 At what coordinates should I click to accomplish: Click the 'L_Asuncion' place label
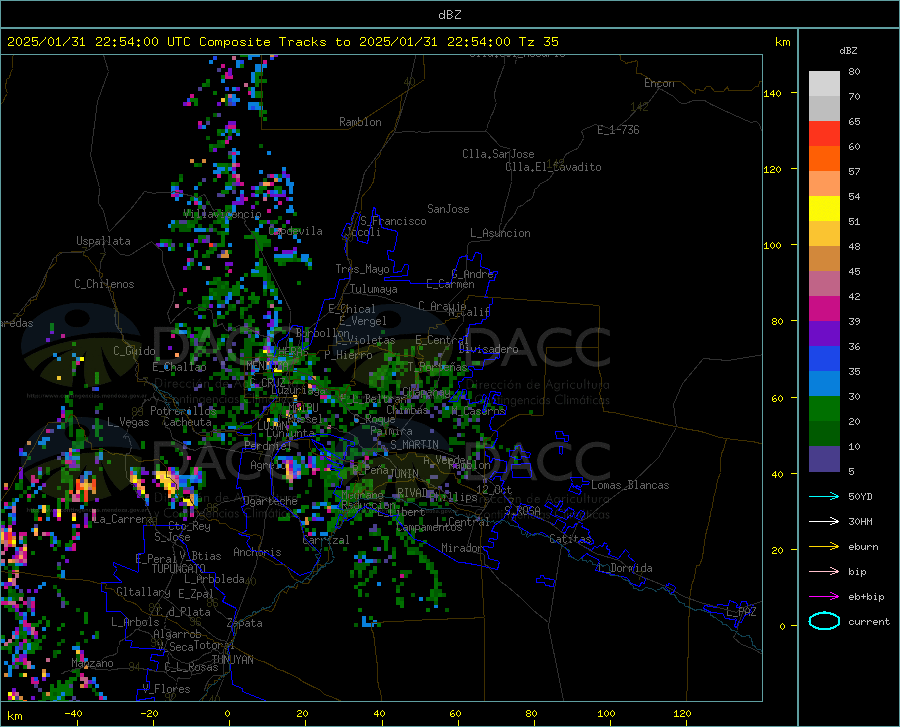tap(500, 233)
